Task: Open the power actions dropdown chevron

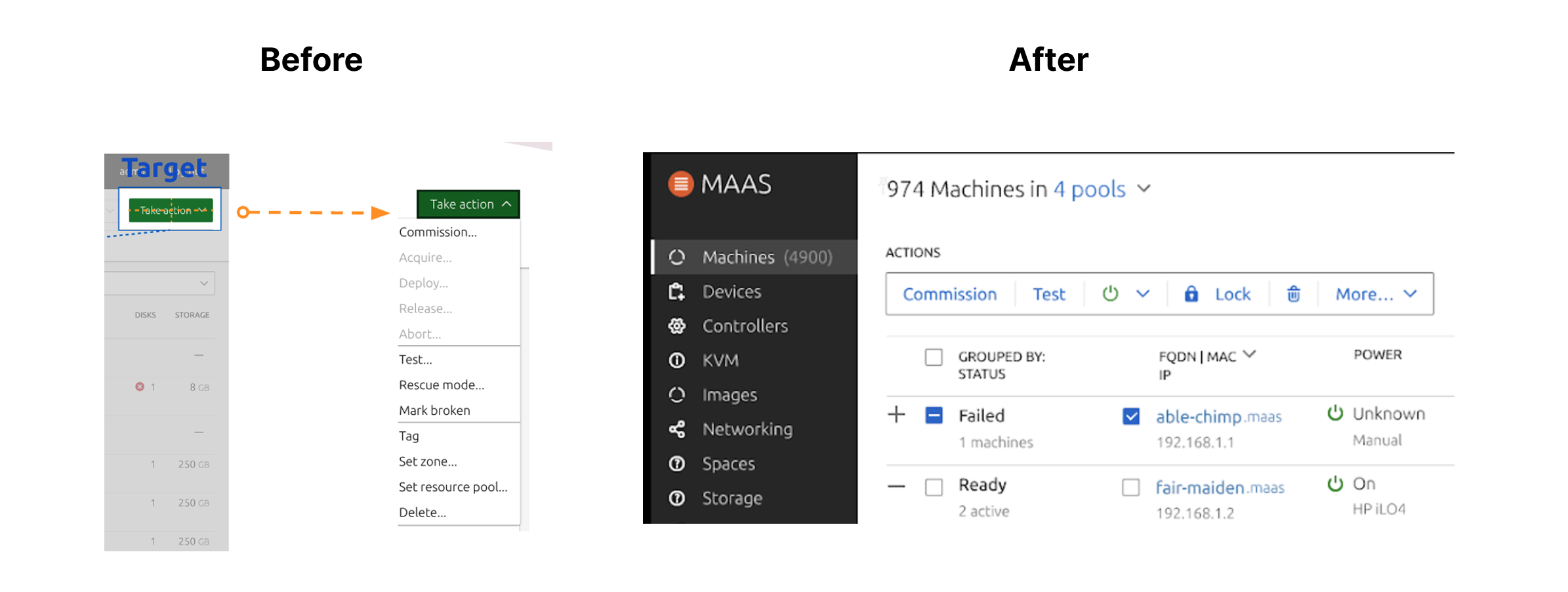Action: (1143, 293)
